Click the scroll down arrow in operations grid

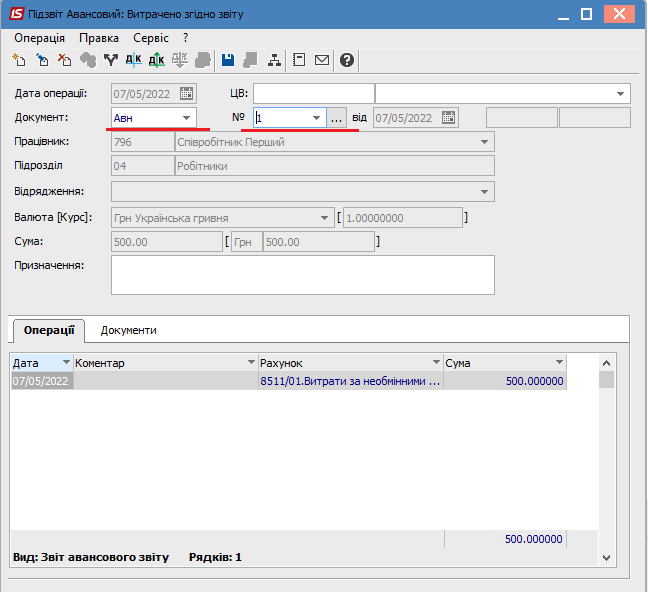coord(606,558)
